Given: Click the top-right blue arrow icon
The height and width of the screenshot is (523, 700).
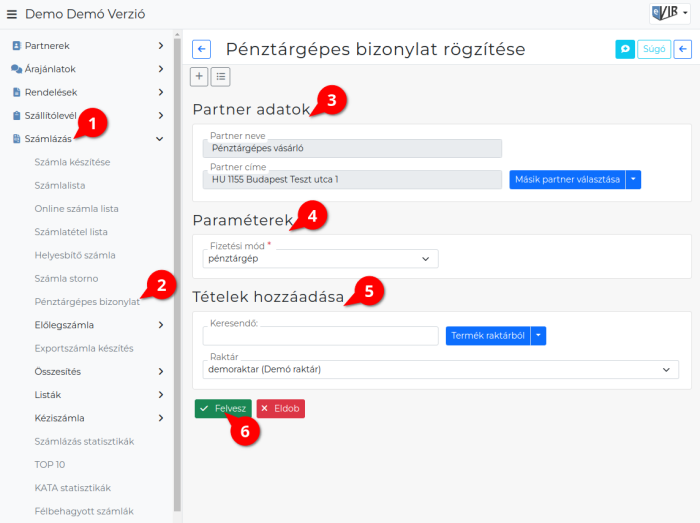Looking at the screenshot, I should click(683, 49).
